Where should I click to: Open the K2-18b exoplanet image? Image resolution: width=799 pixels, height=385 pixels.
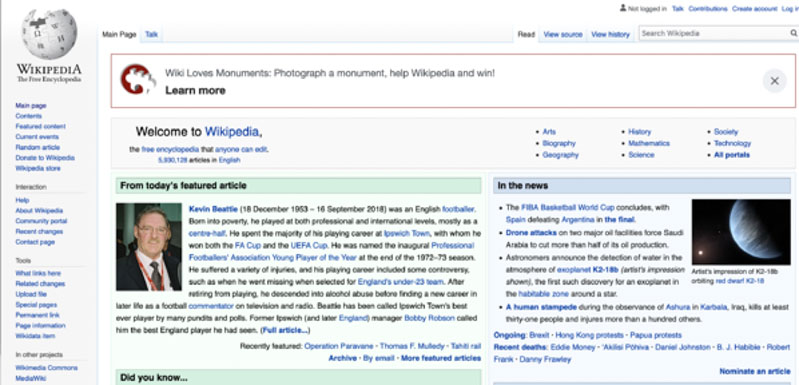pyautogui.click(x=741, y=232)
